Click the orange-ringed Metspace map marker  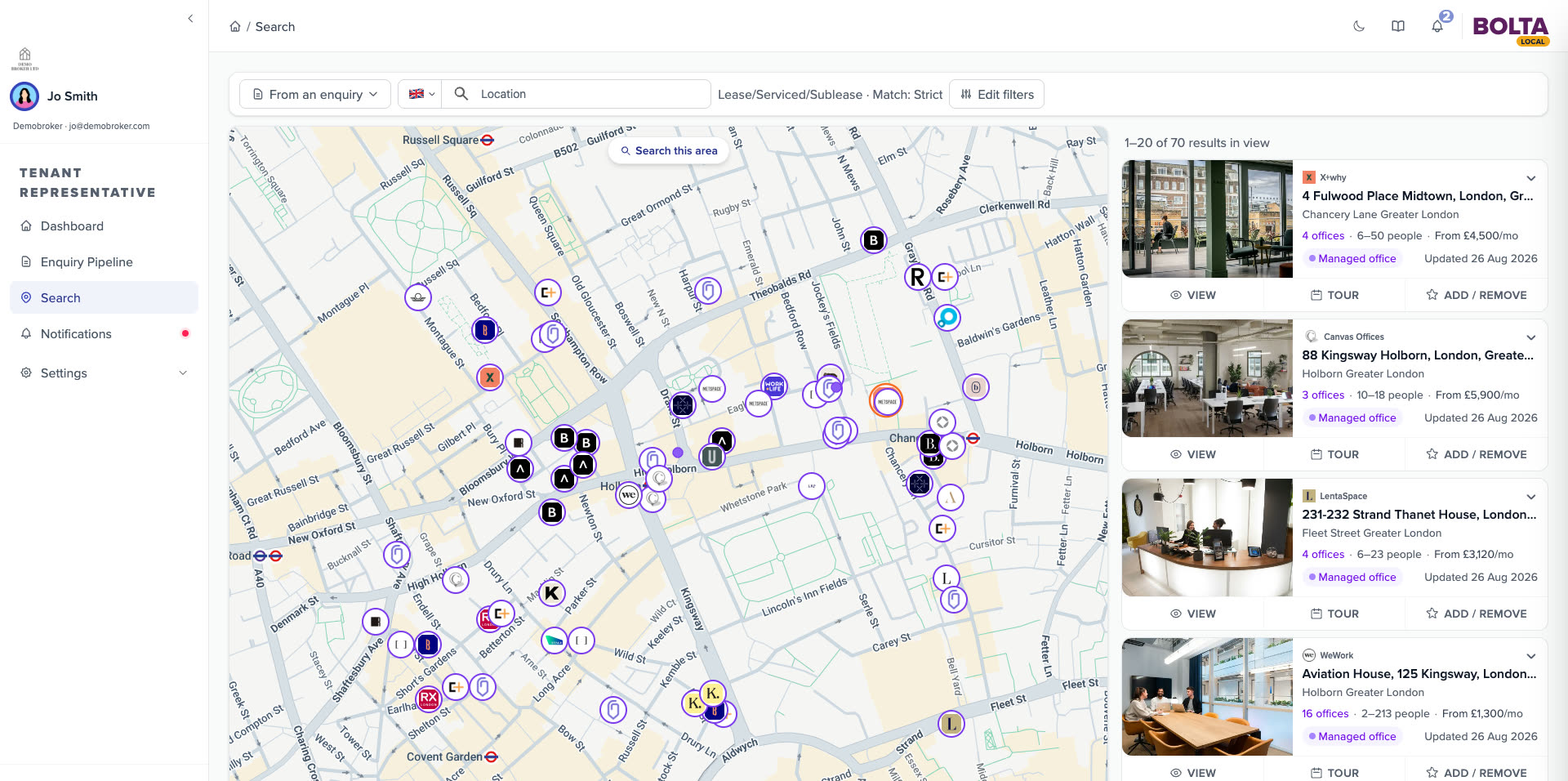pos(886,401)
